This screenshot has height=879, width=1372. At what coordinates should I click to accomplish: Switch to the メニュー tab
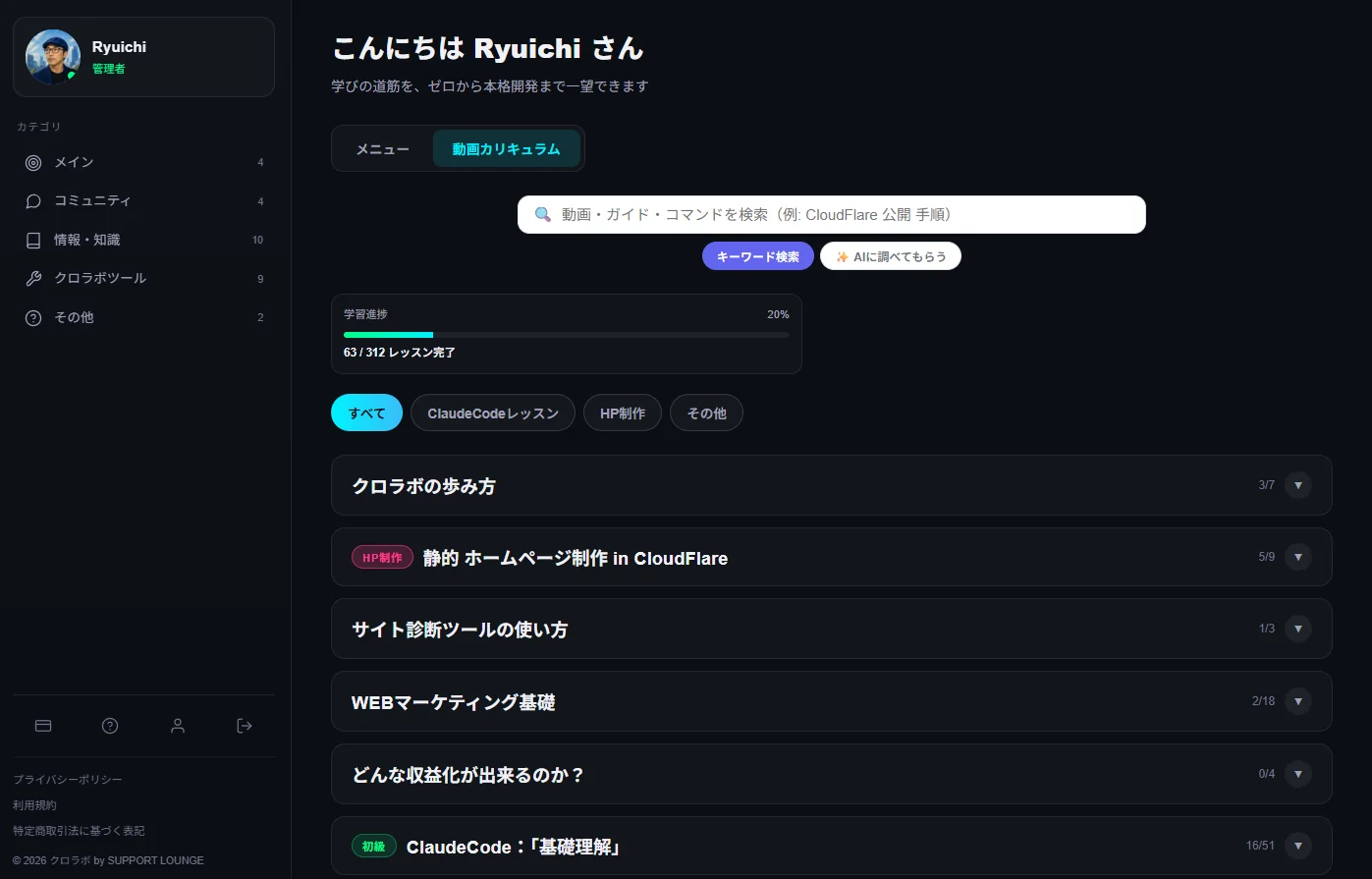pos(382,149)
